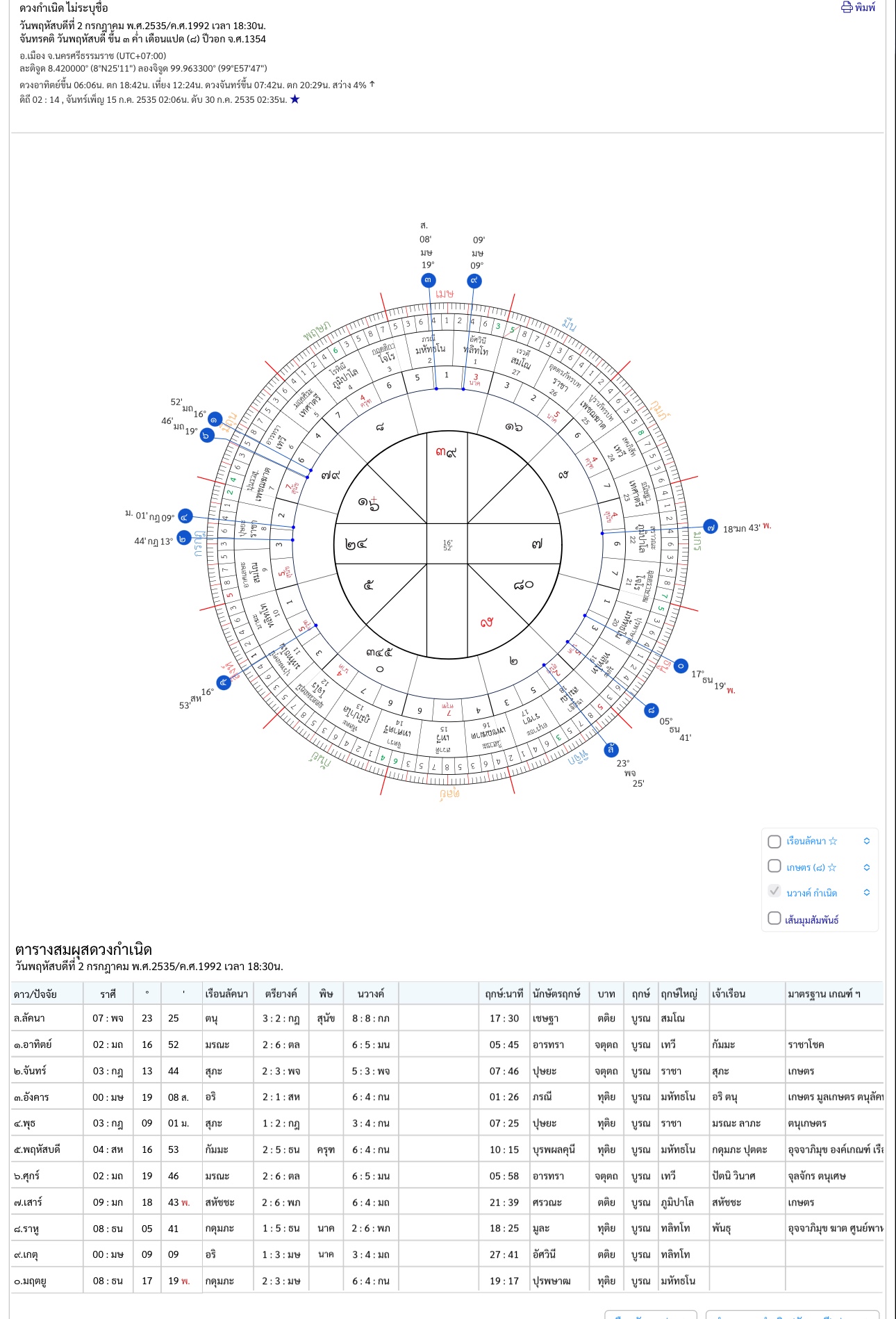Enable the เรือนลัคนา checkbox
Image resolution: width=896 pixels, height=1319 pixels.
(x=774, y=842)
